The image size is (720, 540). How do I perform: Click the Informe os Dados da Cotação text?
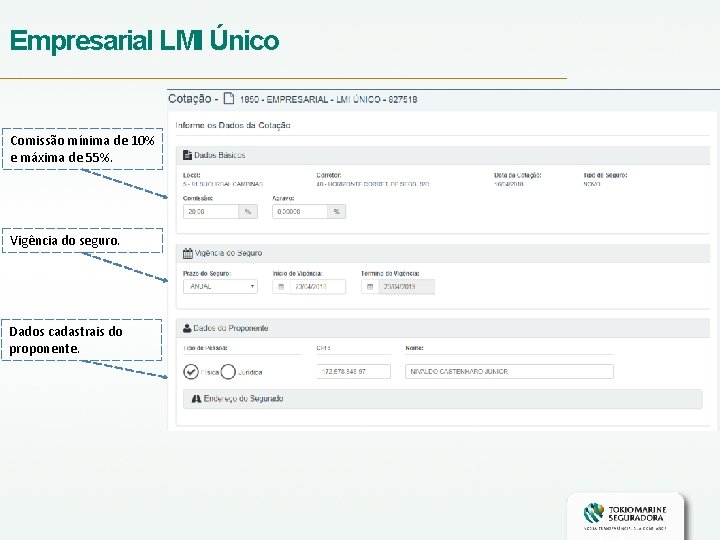pyautogui.click(x=233, y=125)
